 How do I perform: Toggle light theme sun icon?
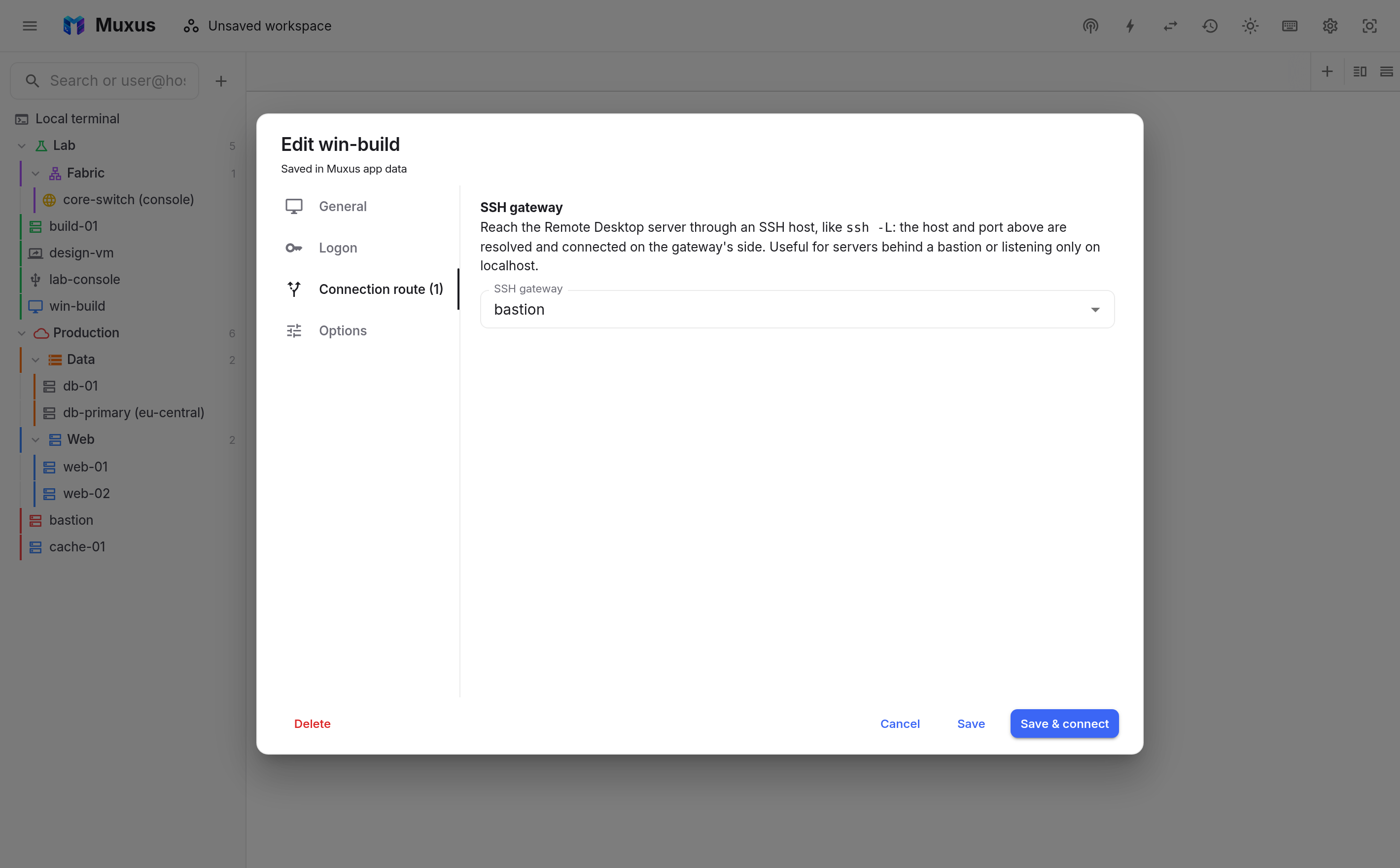(1250, 26)
